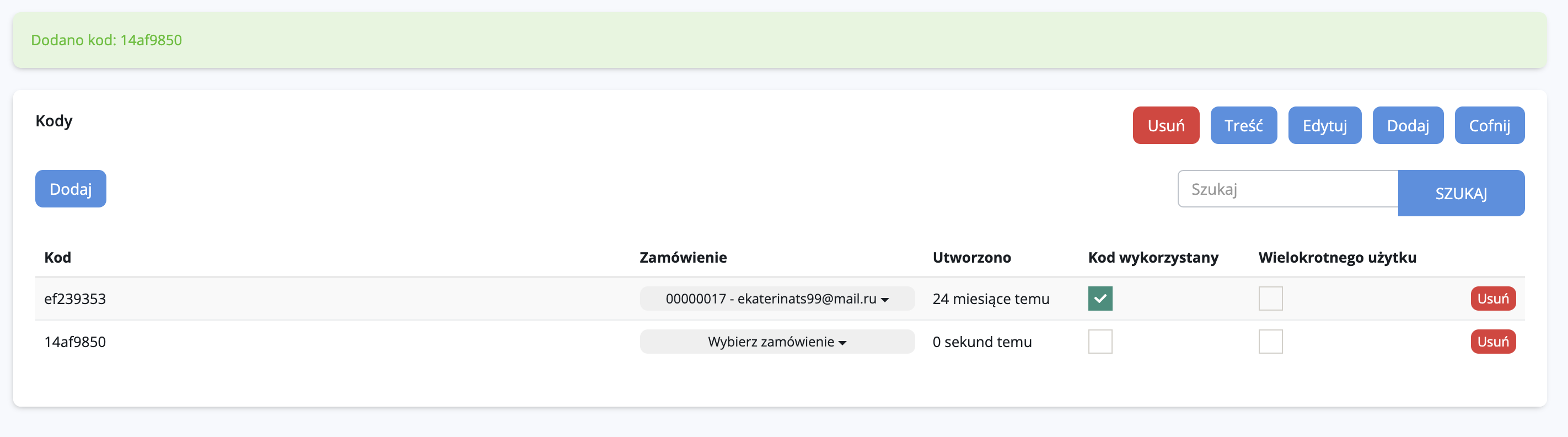Click the Kod wykorzystany column header

1153,257
